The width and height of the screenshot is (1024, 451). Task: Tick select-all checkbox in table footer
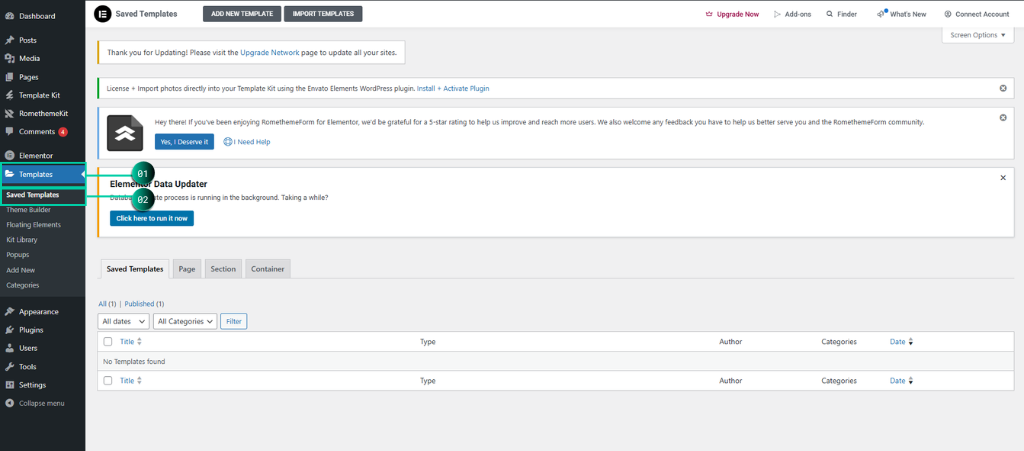tap(108, 381)
